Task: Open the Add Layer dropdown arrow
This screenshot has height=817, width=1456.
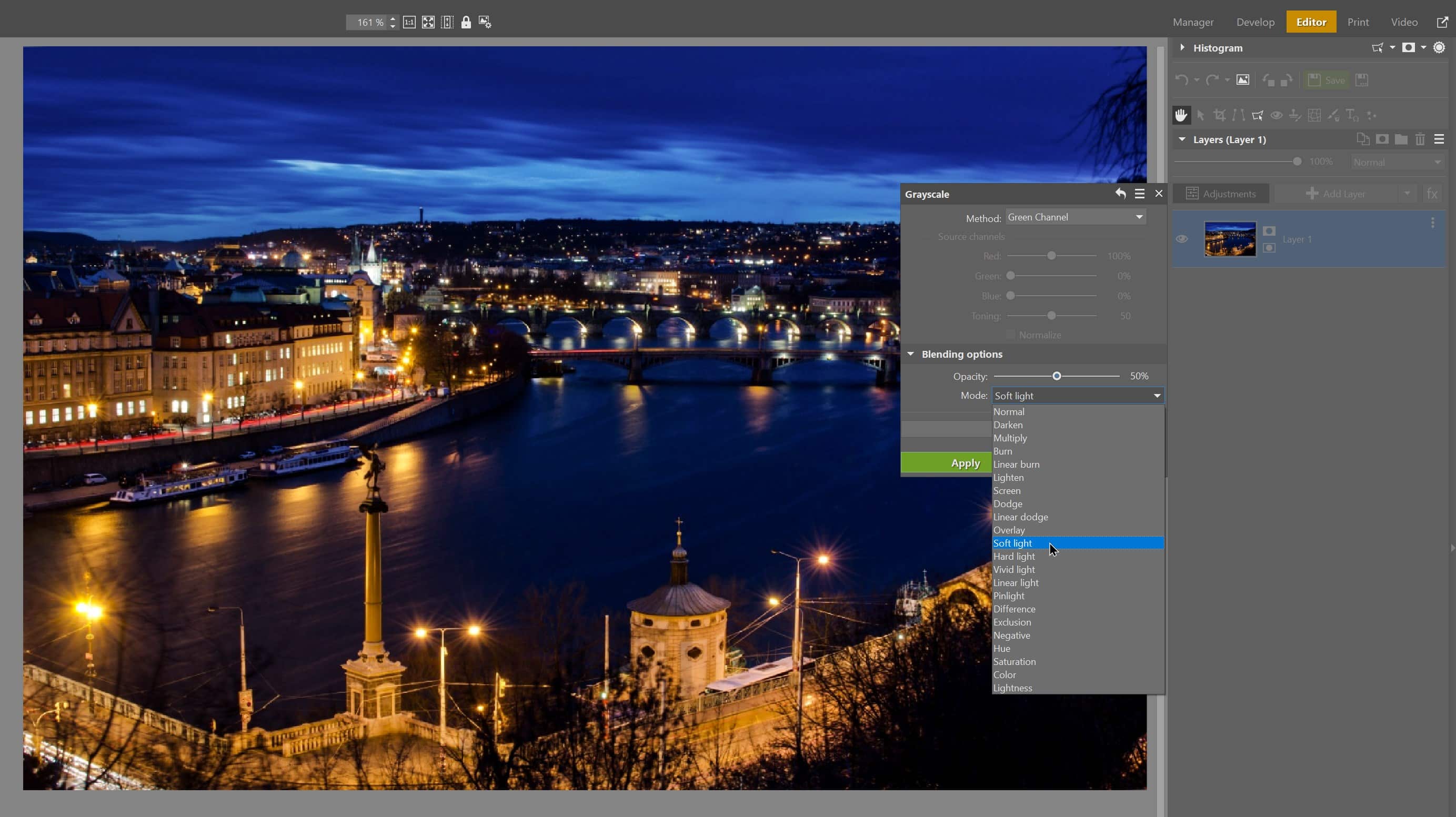Action: point(1407,194)
